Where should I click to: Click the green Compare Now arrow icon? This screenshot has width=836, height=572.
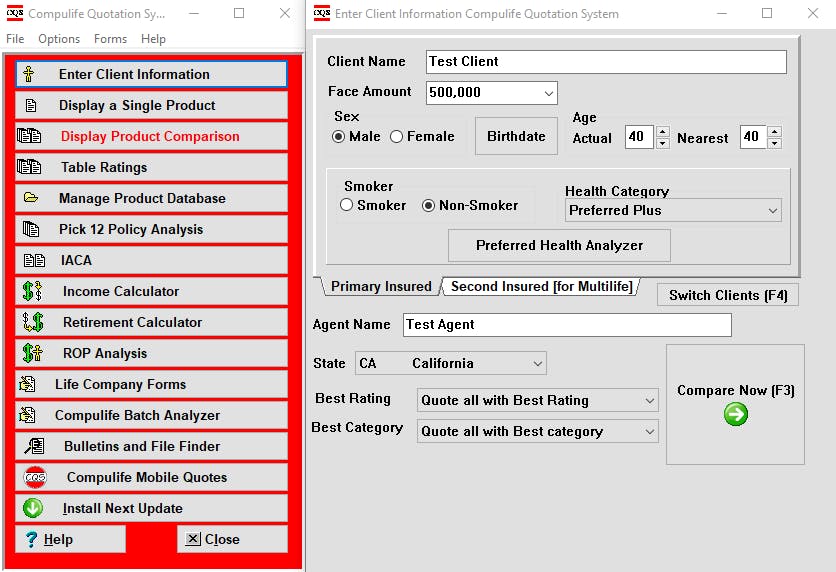[x=736, y=414]
